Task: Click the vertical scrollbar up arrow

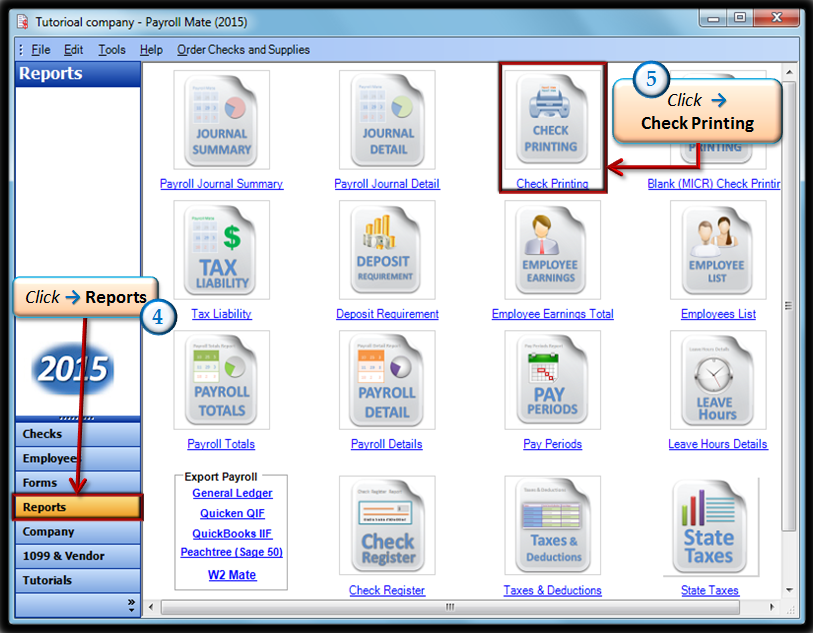Action: 789,72
